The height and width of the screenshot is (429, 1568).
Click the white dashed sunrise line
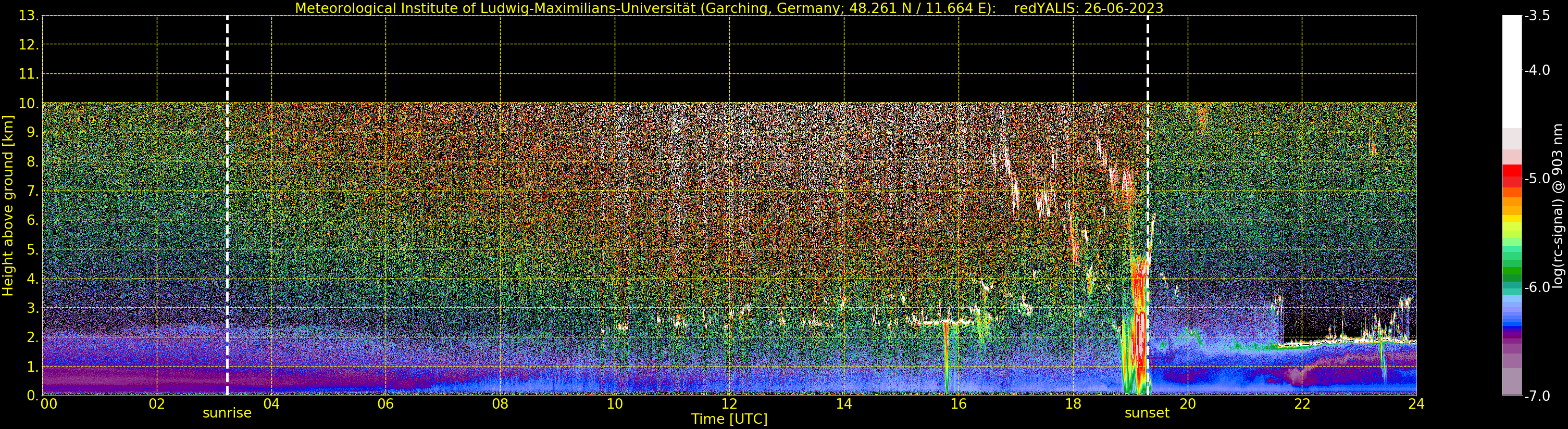227,206
